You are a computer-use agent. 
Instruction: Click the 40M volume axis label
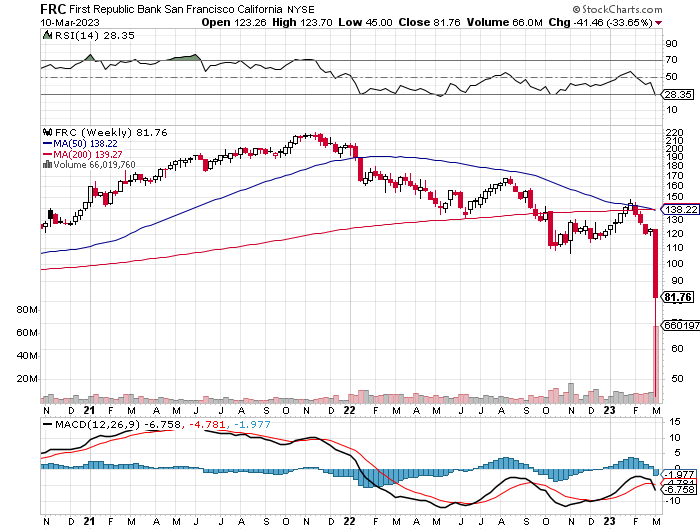(x=27, y=356)
